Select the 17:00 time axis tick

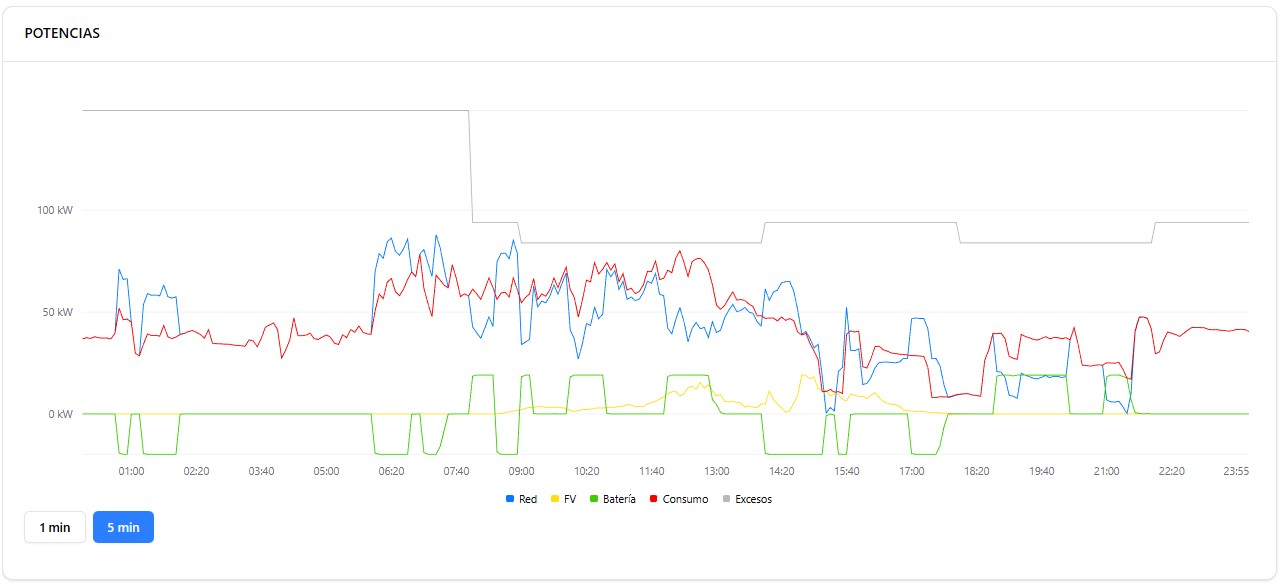coord(912,471)
